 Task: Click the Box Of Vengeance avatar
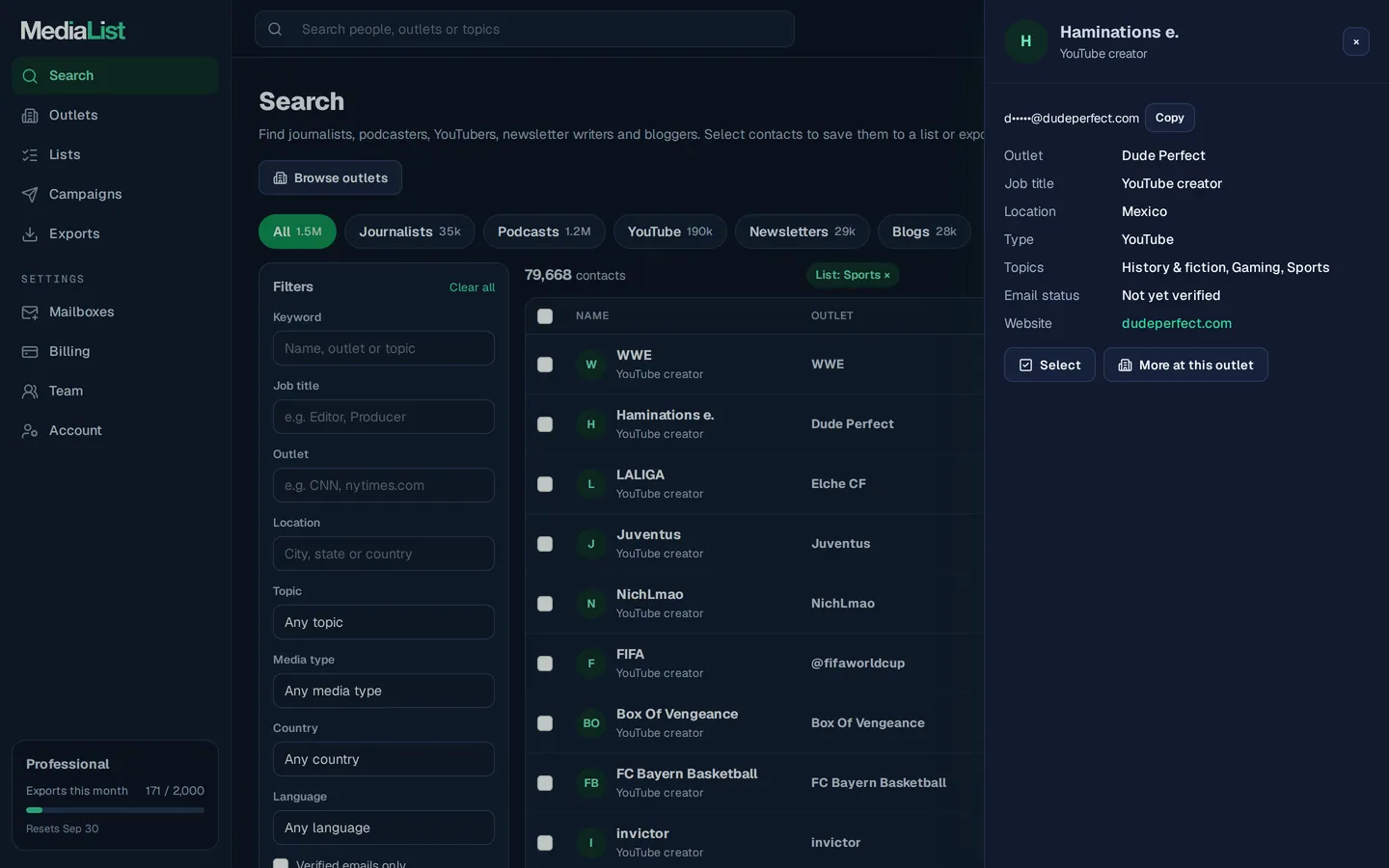(591, 723)
